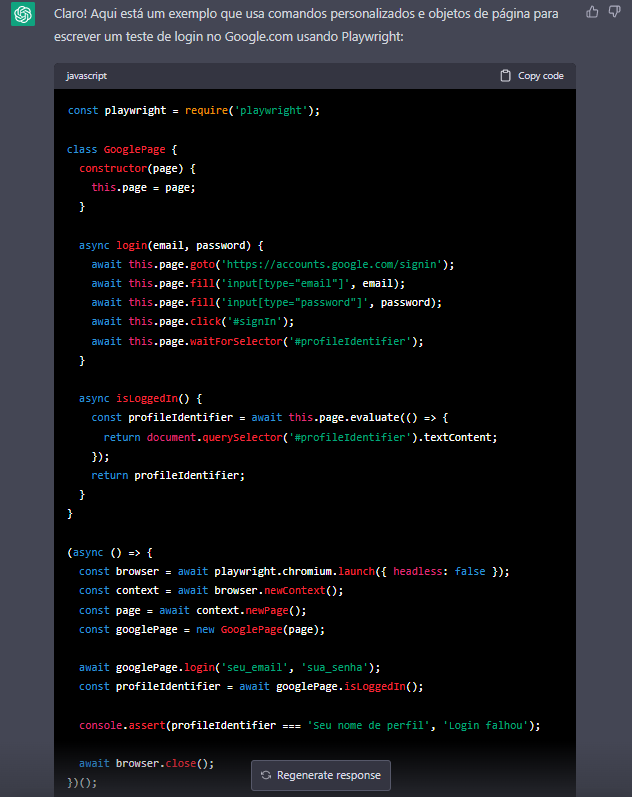Click the ChatGPT avatar logo

[23, 14]
